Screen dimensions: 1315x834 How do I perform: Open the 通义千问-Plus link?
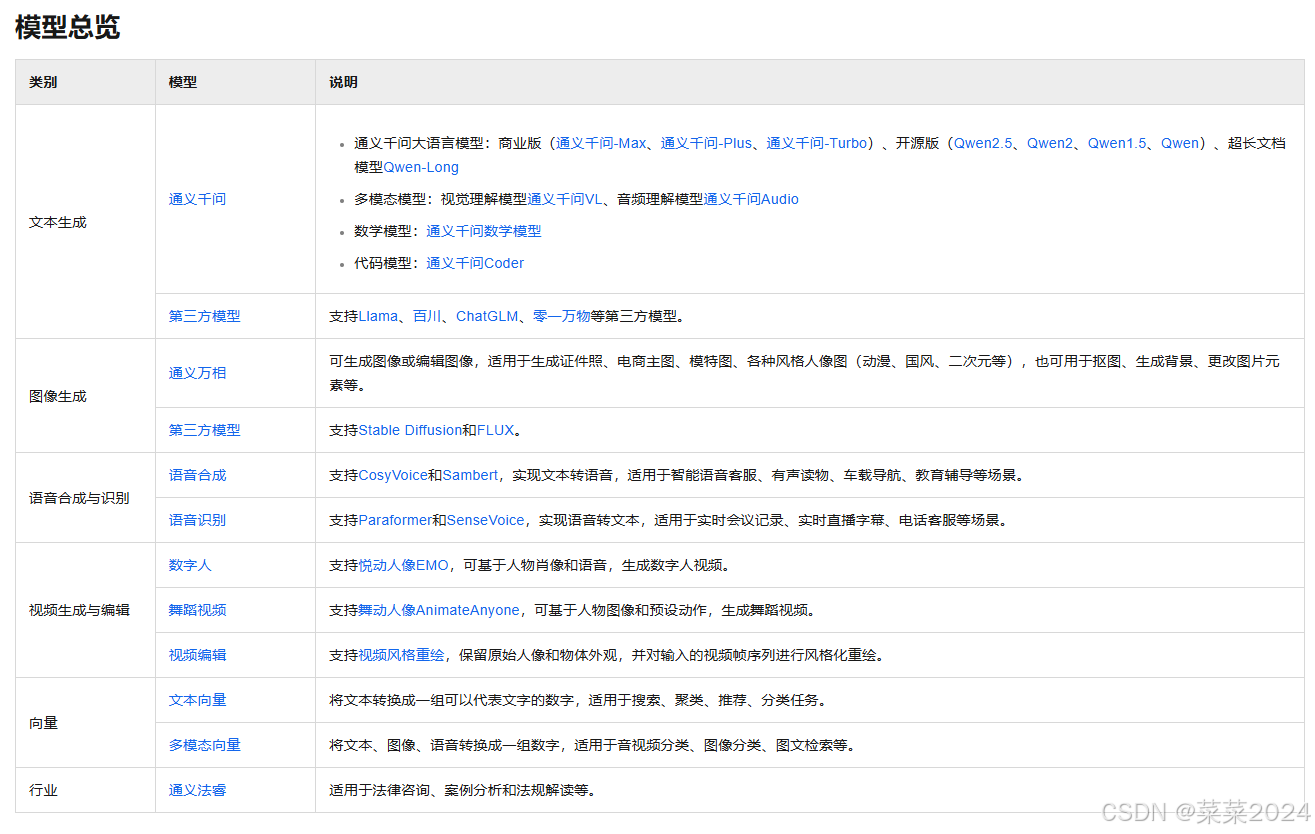pyautogui.click(x=706, y=143)
